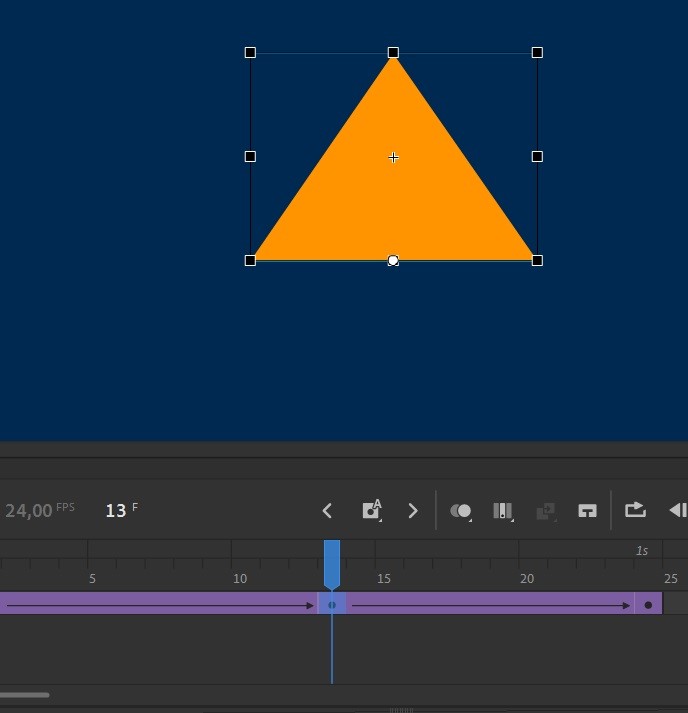The image size is (688, 713).
Task: Click frame 20 on the timeline ruler
Action: pos(527,578)
